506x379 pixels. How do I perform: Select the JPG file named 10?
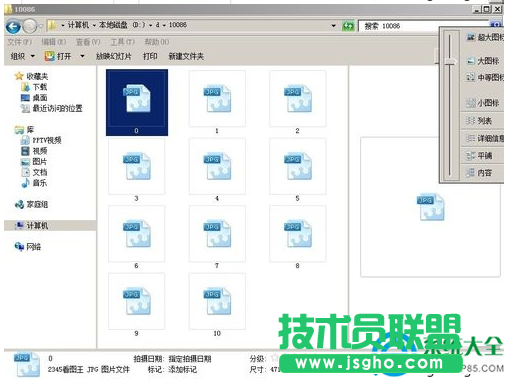(217, 305)
